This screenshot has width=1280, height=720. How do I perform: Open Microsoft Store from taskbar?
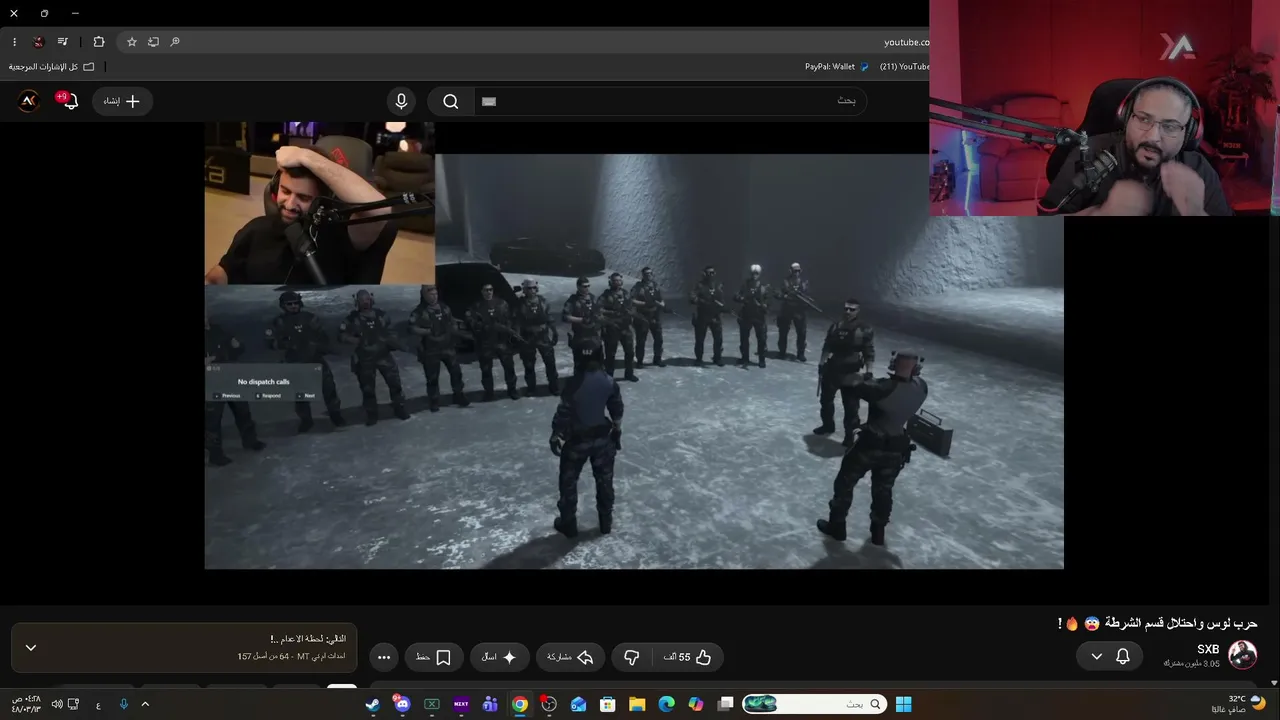[x=607, y=704]
